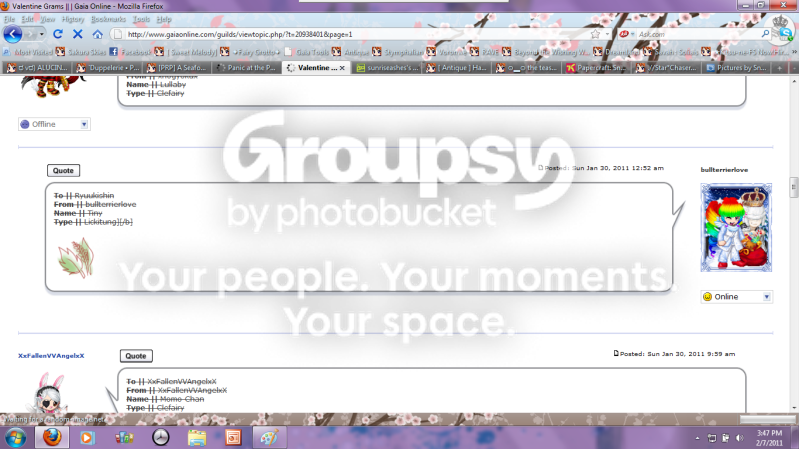Open the Most Visited bookmarks folder
This screenshot has width=799, height=449.
coord(29,52)
